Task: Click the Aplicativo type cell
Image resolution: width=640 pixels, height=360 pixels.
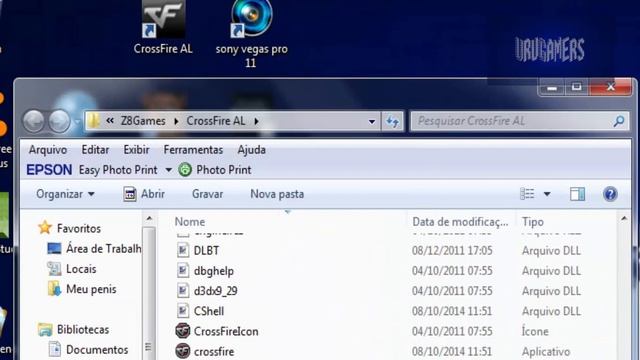Action: click(x=546, y=351)
